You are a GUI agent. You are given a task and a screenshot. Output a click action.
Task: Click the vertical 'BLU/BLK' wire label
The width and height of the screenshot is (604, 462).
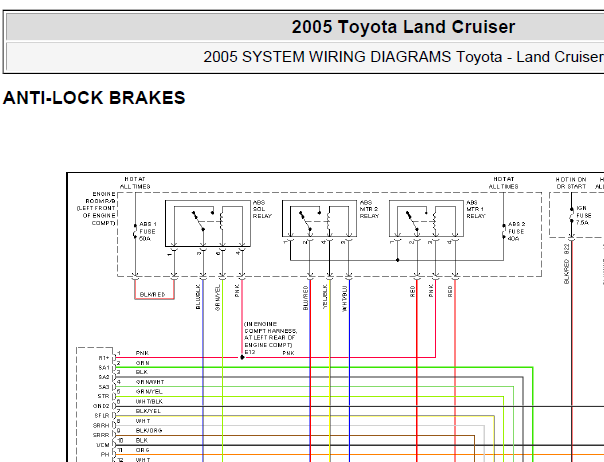click(x=198, y=297)
